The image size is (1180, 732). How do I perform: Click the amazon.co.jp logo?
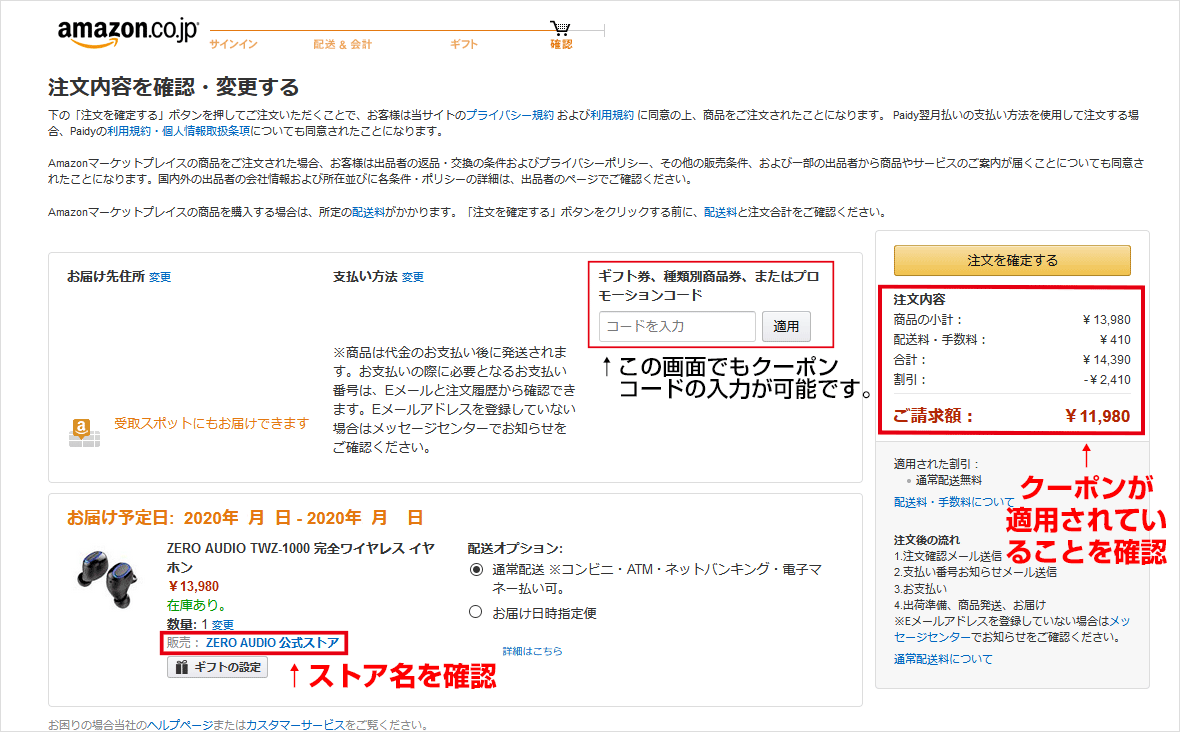tap(127, 32)
